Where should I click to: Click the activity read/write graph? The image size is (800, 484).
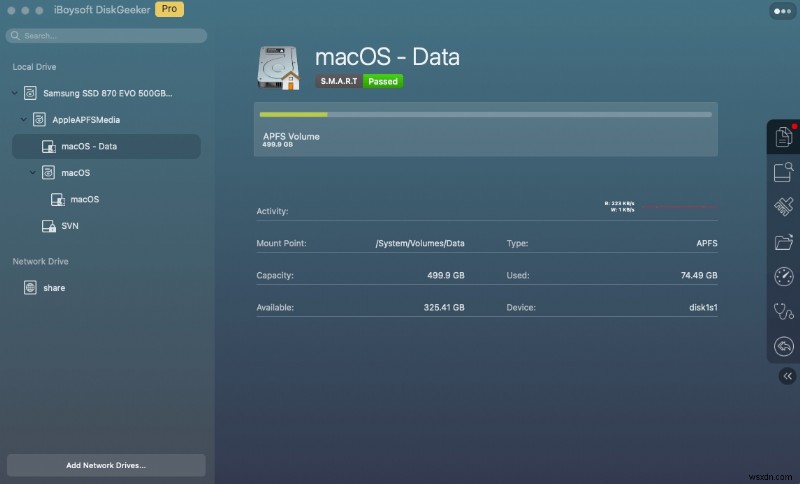pos(679,207)
